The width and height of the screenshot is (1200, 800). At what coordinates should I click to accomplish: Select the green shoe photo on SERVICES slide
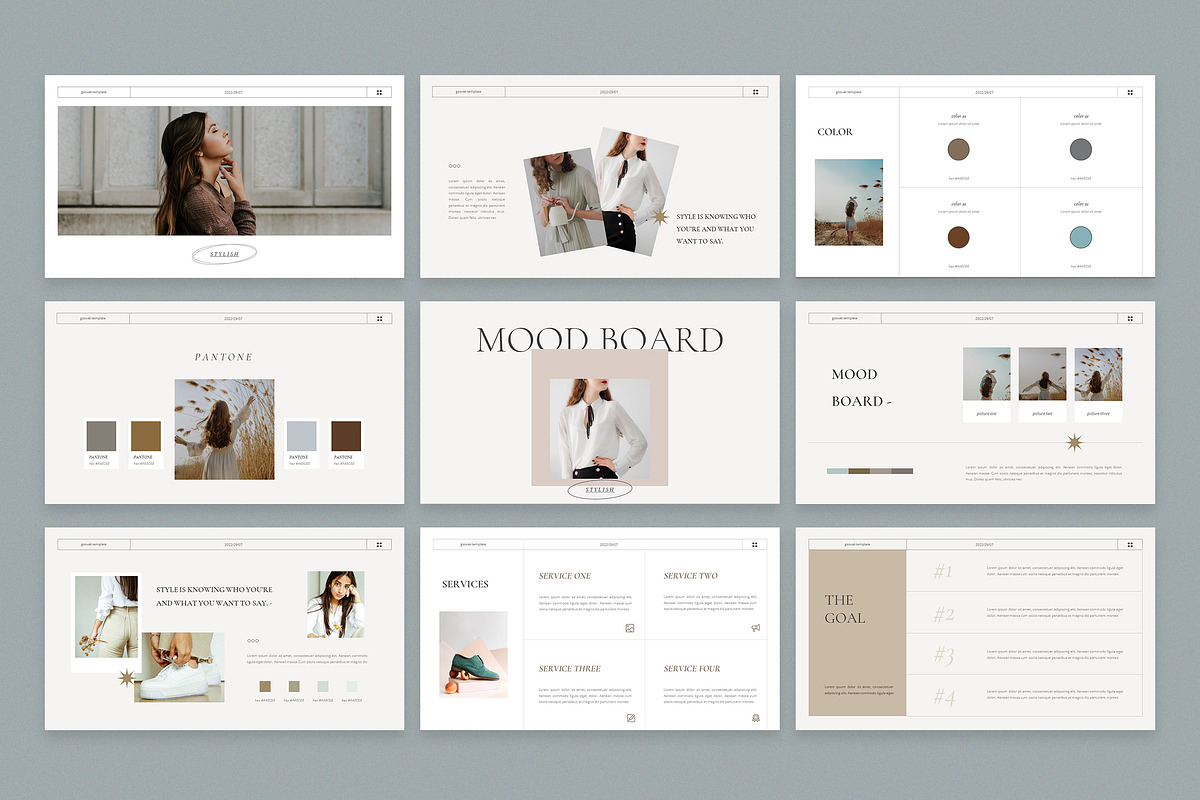tap(473, 655)
